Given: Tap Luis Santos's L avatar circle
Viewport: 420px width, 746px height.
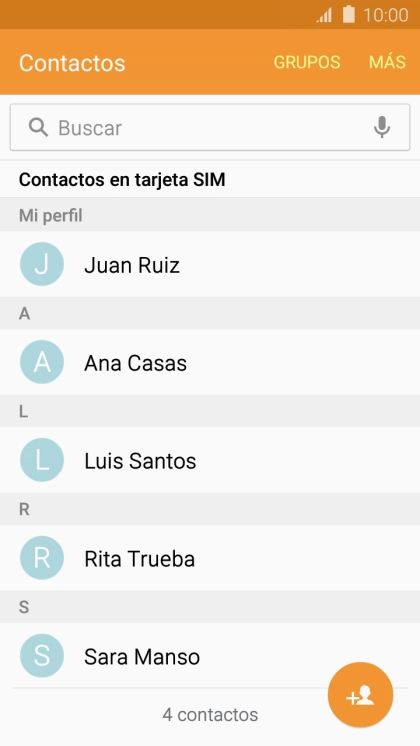Looking at the screenshot, I should coord(42,460).
